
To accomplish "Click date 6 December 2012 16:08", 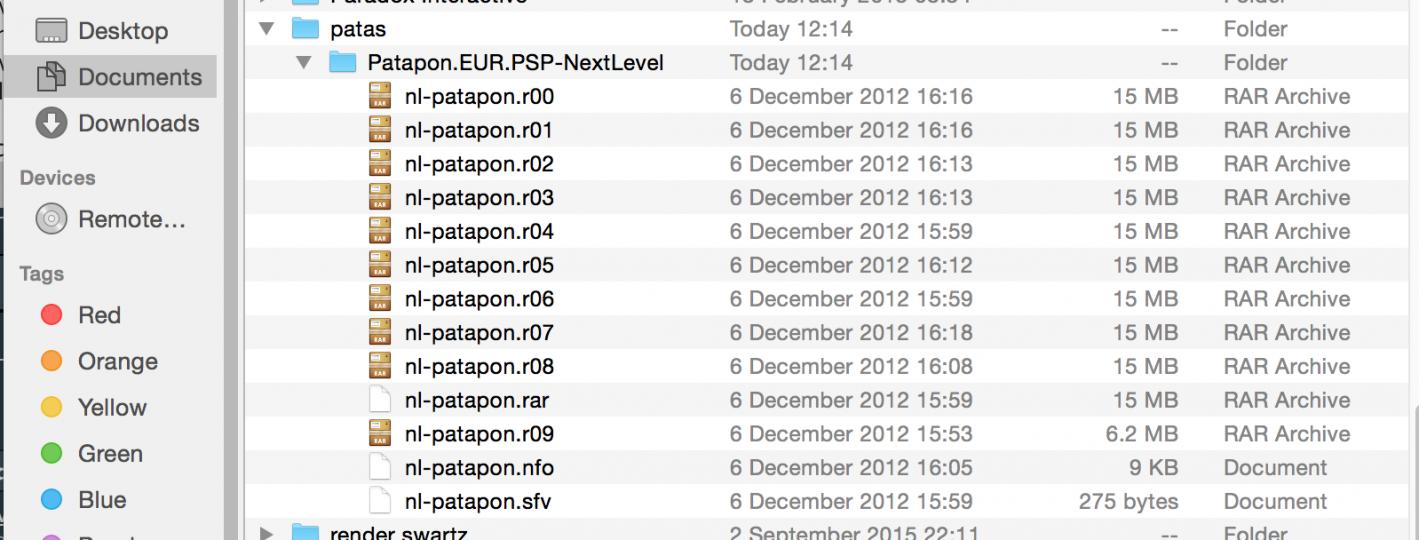I will point(851,366).
